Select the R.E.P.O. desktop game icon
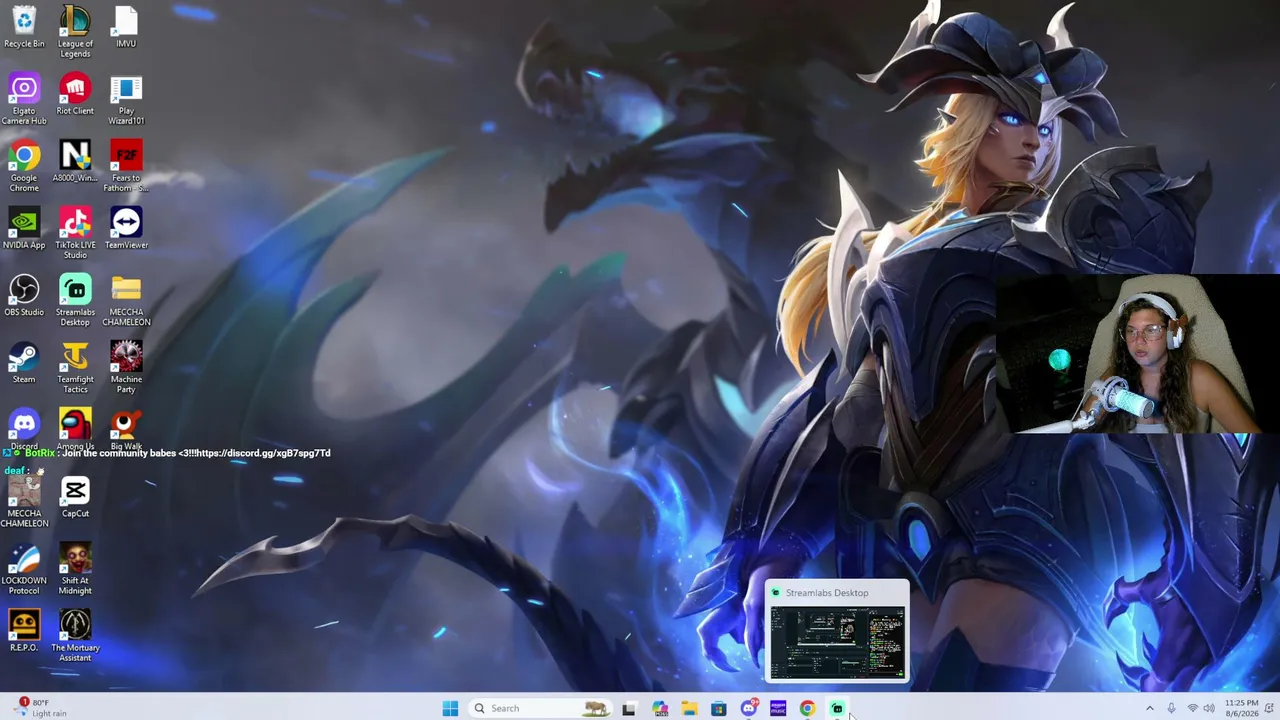Image resolution: width=1280 pixels, height=720 pixels. [x=24, y=631]
